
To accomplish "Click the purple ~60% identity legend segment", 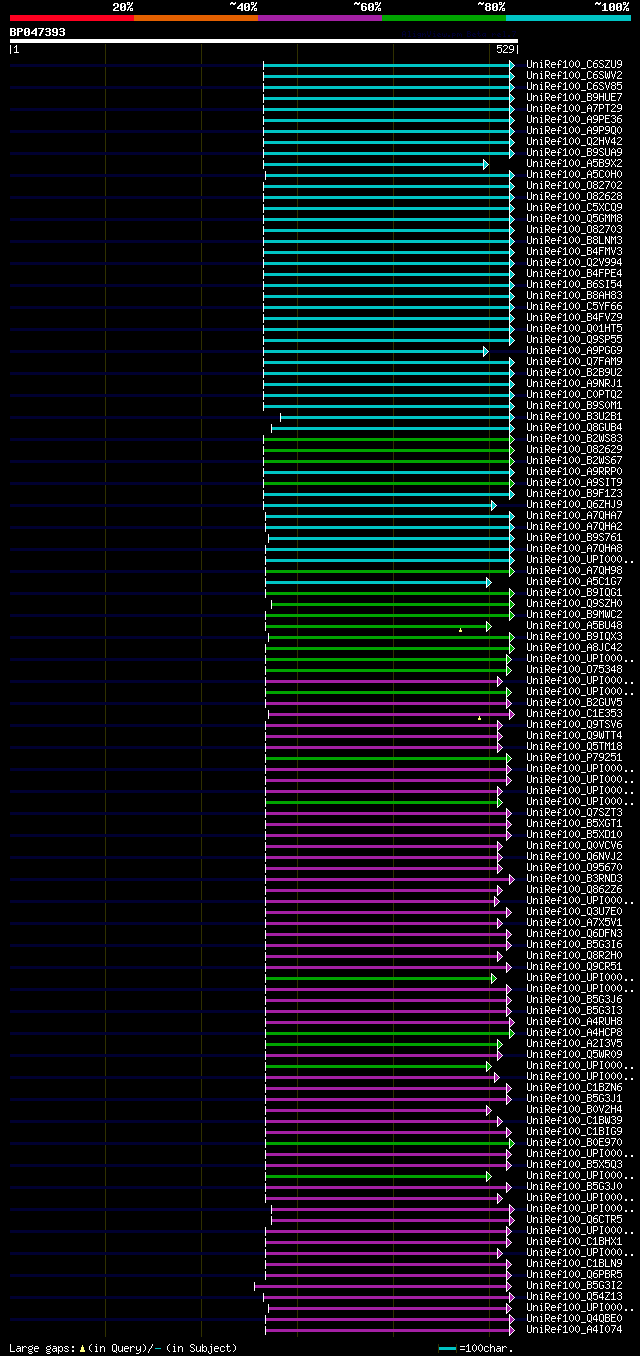I will click(x=320, y=18).
